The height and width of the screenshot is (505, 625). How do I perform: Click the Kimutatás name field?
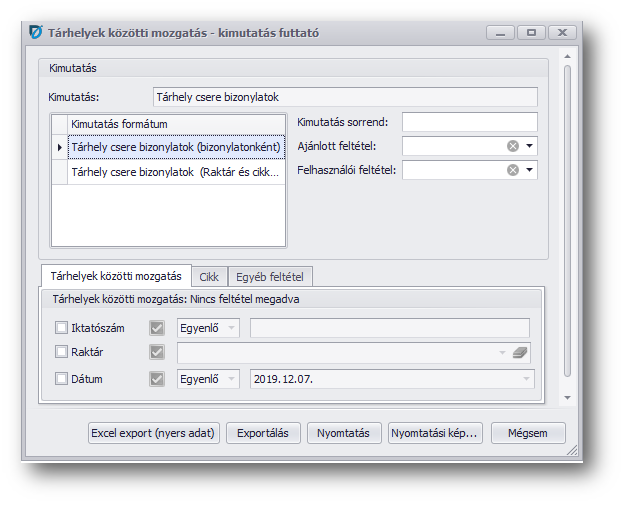pyautogui.click(x=345, y=97)
